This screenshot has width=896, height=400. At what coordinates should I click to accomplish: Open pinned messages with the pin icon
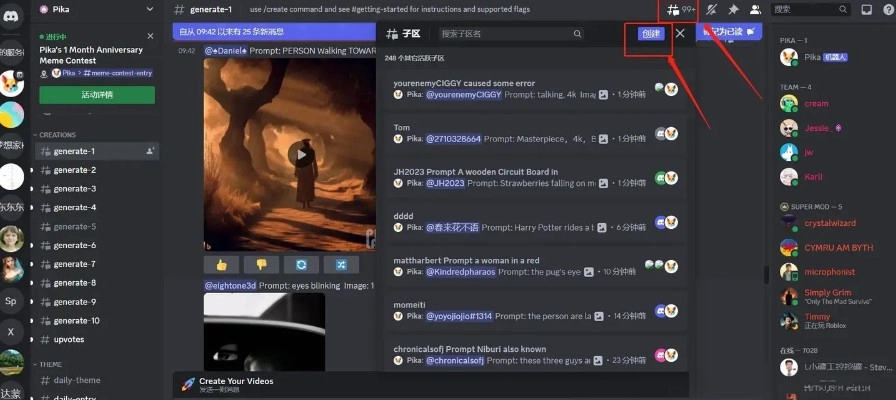point(733,9)
